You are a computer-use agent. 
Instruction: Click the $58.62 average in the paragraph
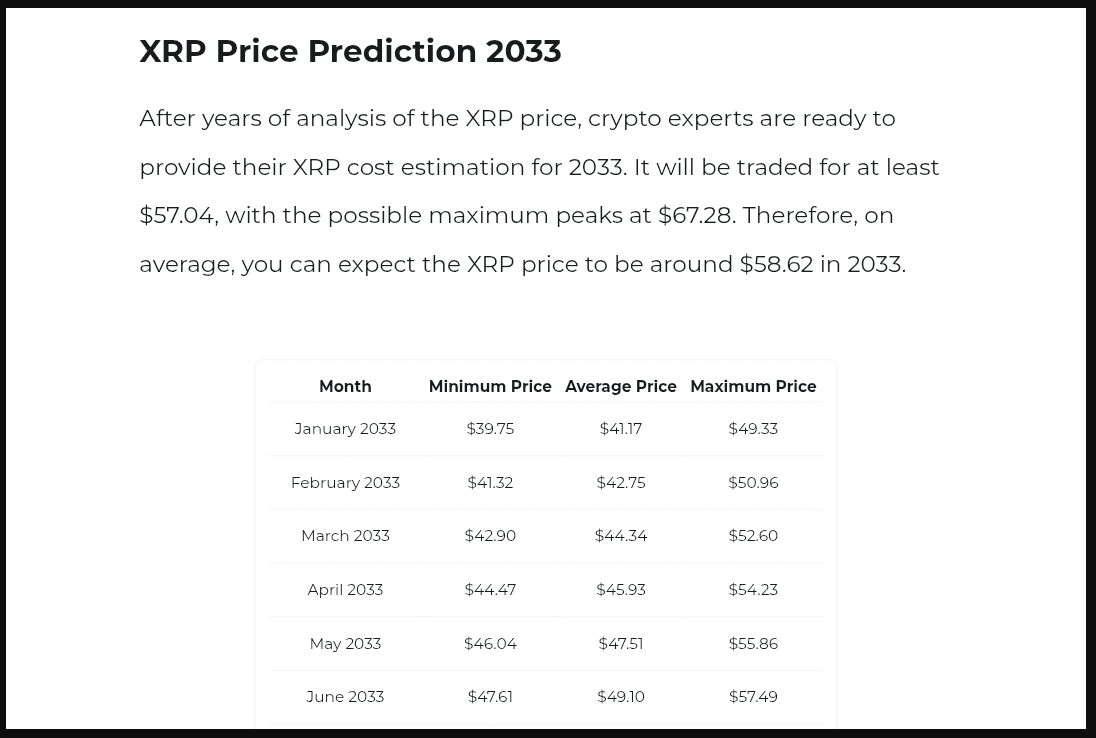(x=776, y=264)
